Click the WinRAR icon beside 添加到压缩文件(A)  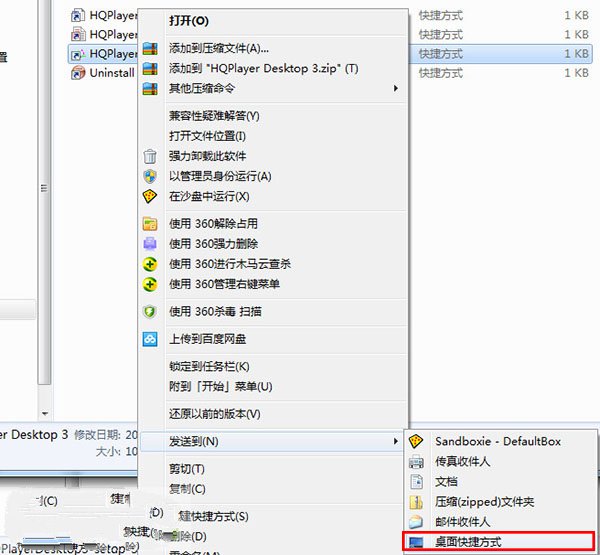[x=150, y=49]
